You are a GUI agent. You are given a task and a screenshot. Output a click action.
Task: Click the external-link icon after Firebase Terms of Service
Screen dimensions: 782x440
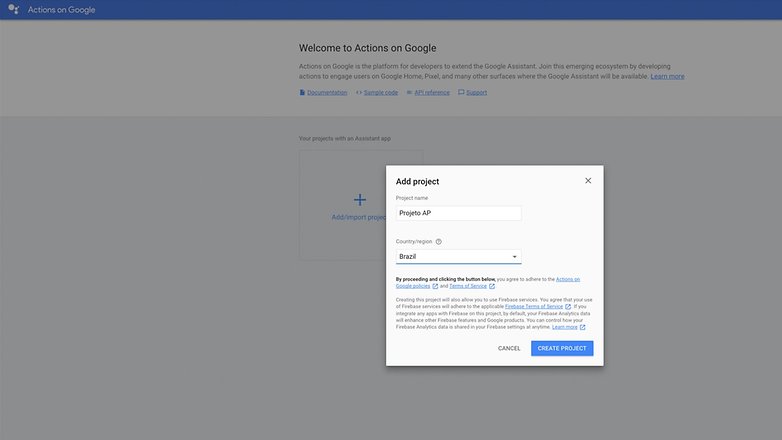click(x=568, y=307)
